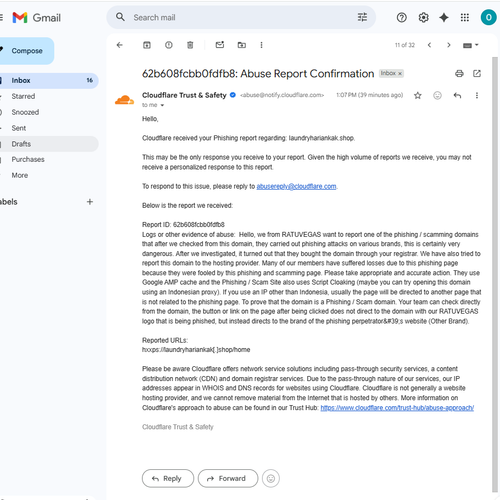Screen dimensions: 500x500
Task: Open the Support help icon
Action: (402, 17)
